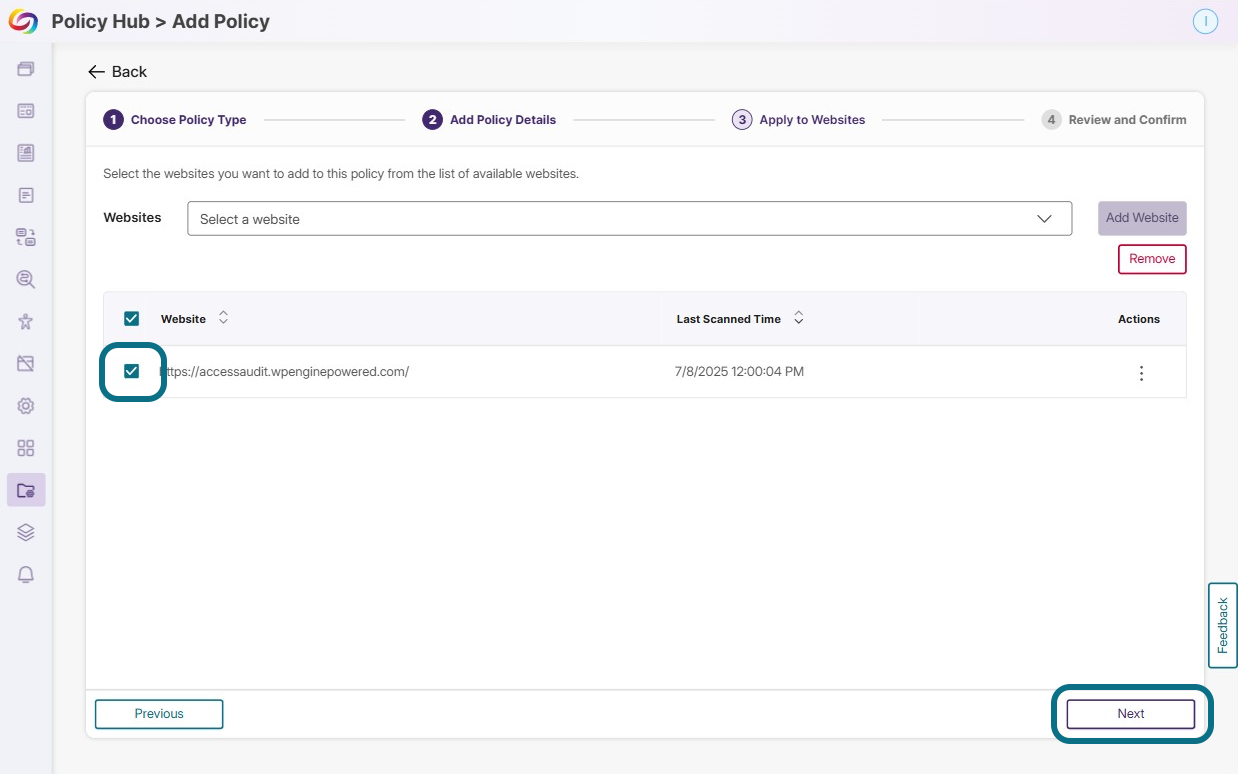Screen dimensions: 1238x774
Task: Click the notifications bell icon in sidebar
Action: [x=26, y=574]
